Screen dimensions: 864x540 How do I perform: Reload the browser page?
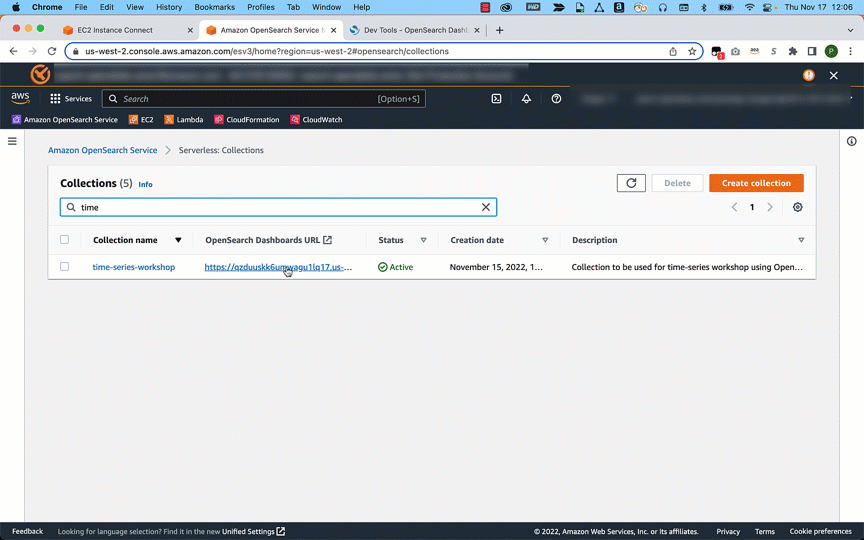click(x=52, y=51)
